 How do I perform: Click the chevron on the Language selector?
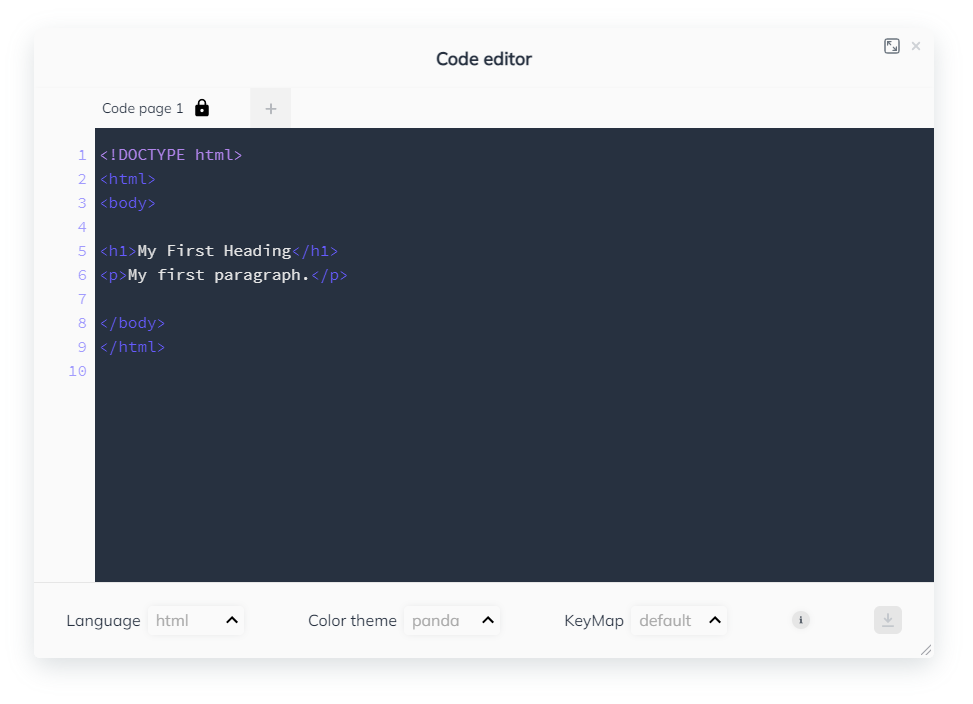point(229,620)
